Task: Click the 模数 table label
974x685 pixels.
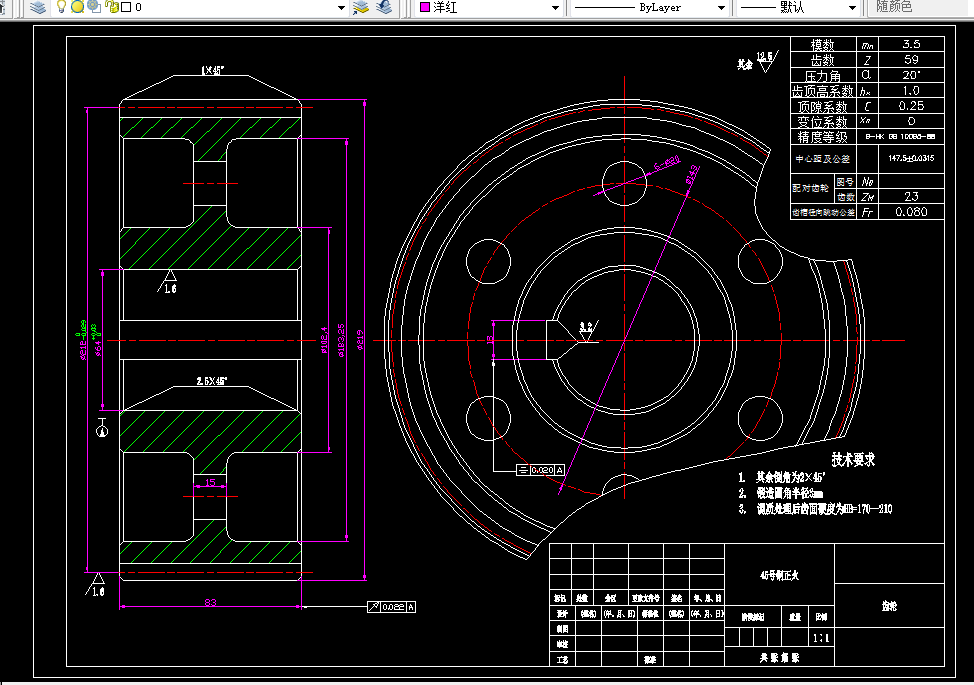Action: click(822, 45)
